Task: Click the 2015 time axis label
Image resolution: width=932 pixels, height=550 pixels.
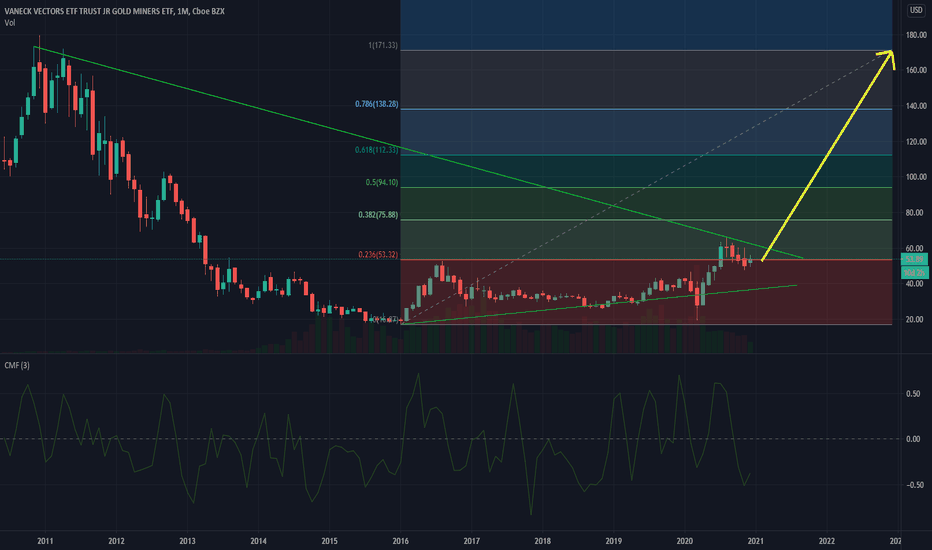Action: pyautogui.click(x=330, y=541)
